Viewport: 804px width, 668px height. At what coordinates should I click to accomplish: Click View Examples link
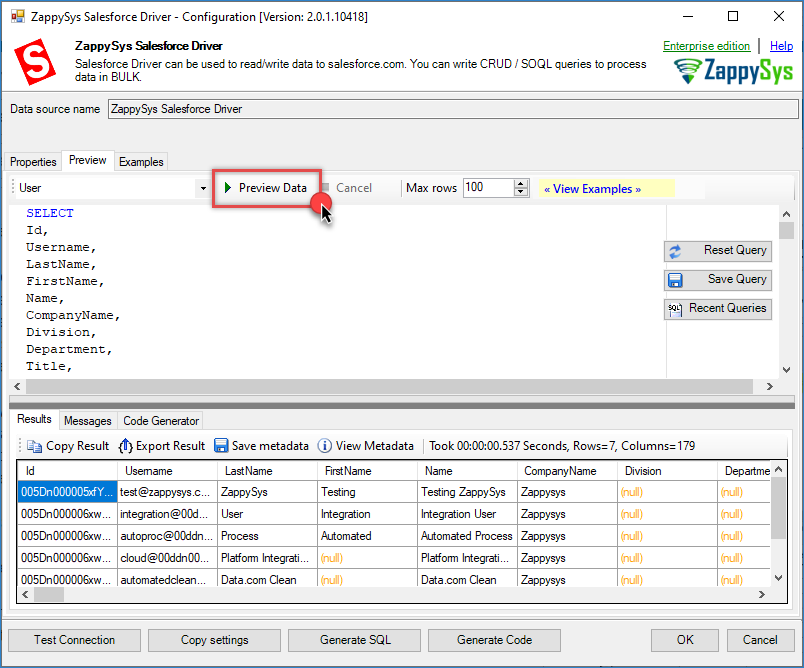click(x=592, y=189)
